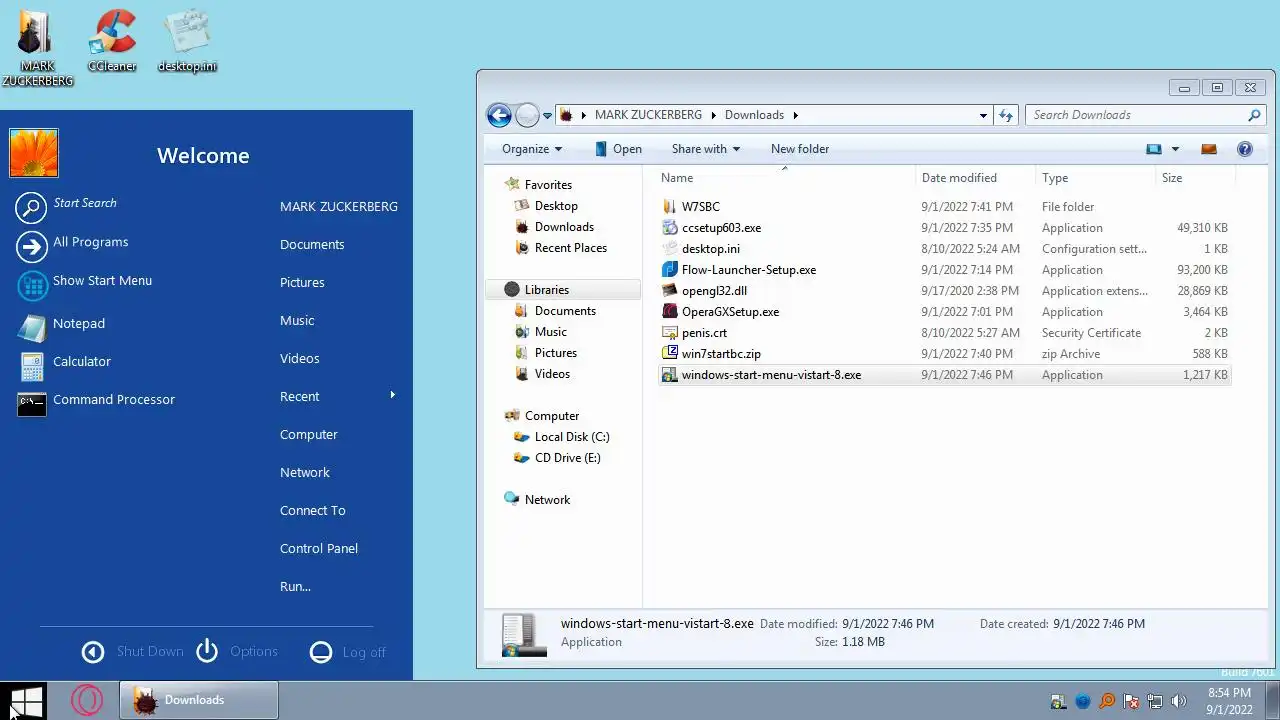Viewport: 1280px width, 720px height.
Task: Expand the address bar history dropdown
Action: coord(983,116)
